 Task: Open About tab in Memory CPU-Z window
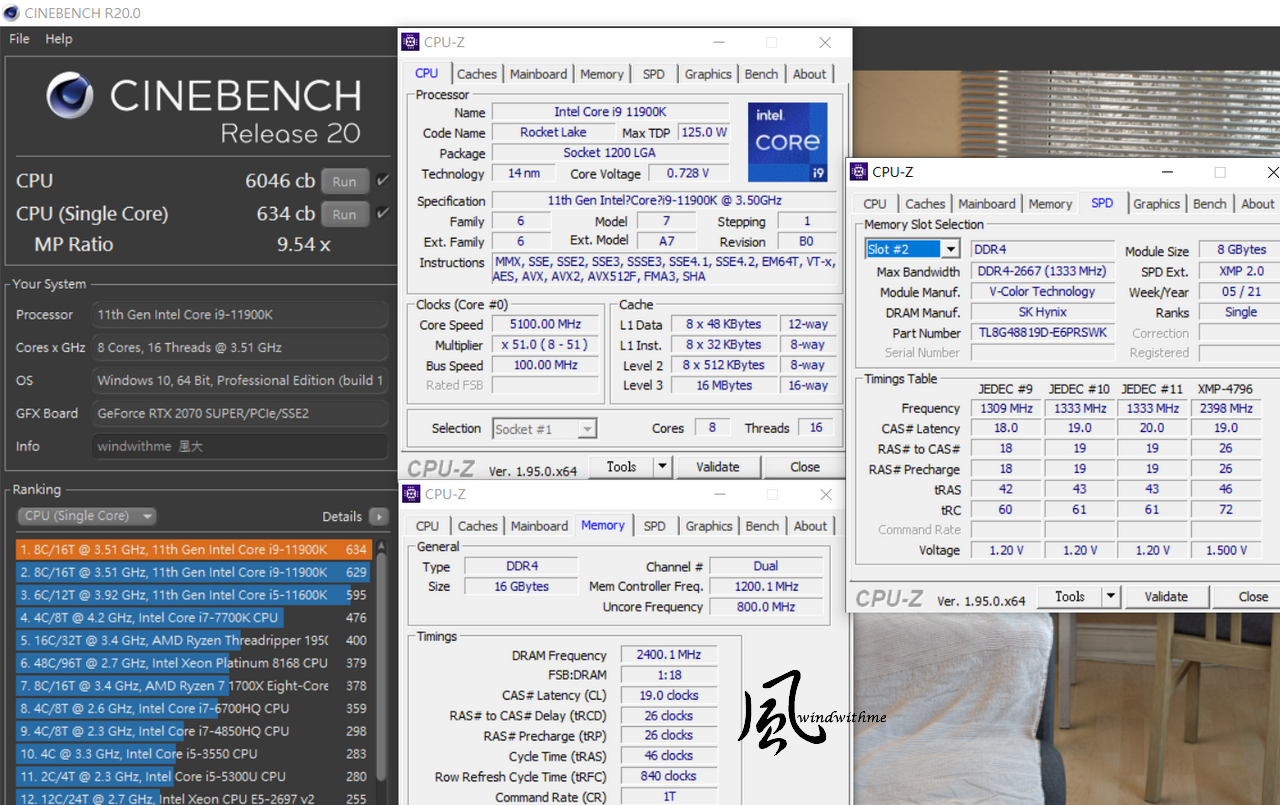click(x=811, y=526)
